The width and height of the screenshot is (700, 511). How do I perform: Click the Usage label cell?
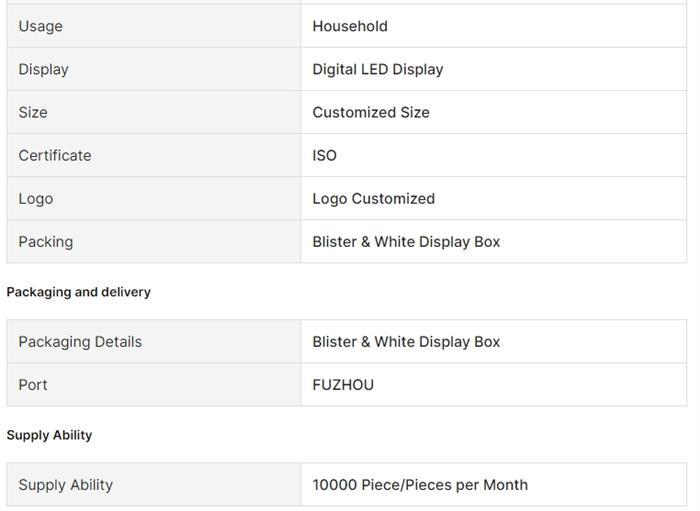tap(40, 26)
